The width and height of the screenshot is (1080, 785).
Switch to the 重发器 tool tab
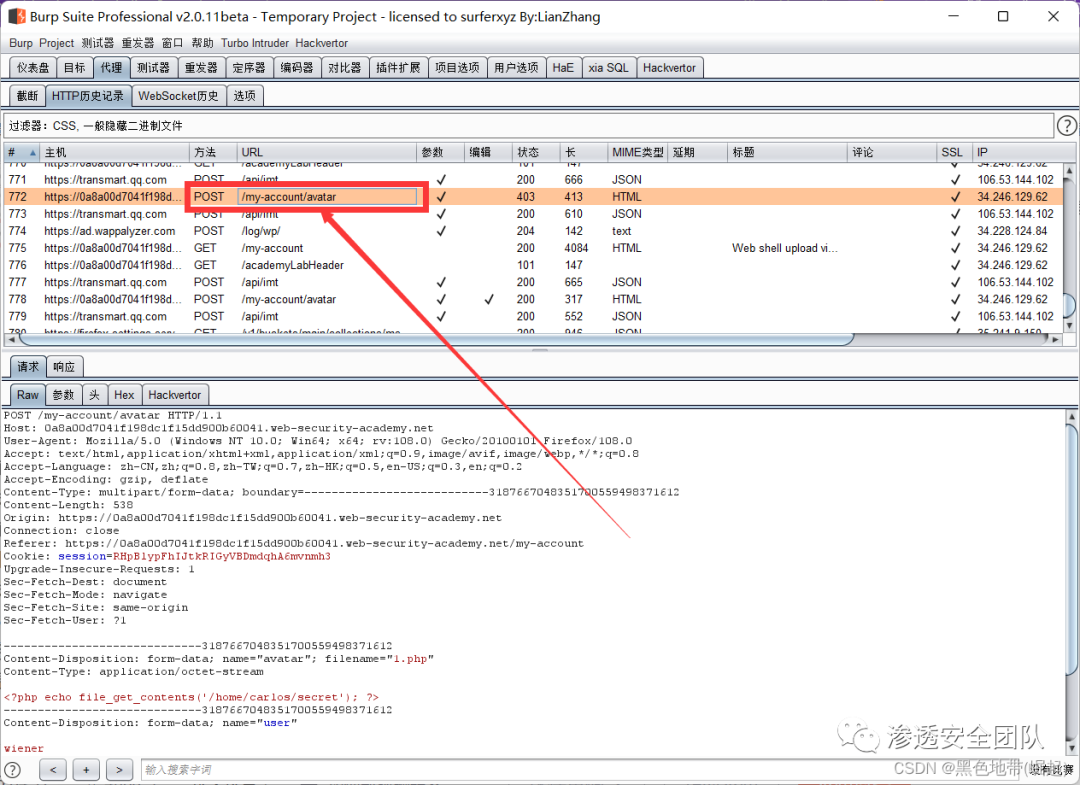201,67
